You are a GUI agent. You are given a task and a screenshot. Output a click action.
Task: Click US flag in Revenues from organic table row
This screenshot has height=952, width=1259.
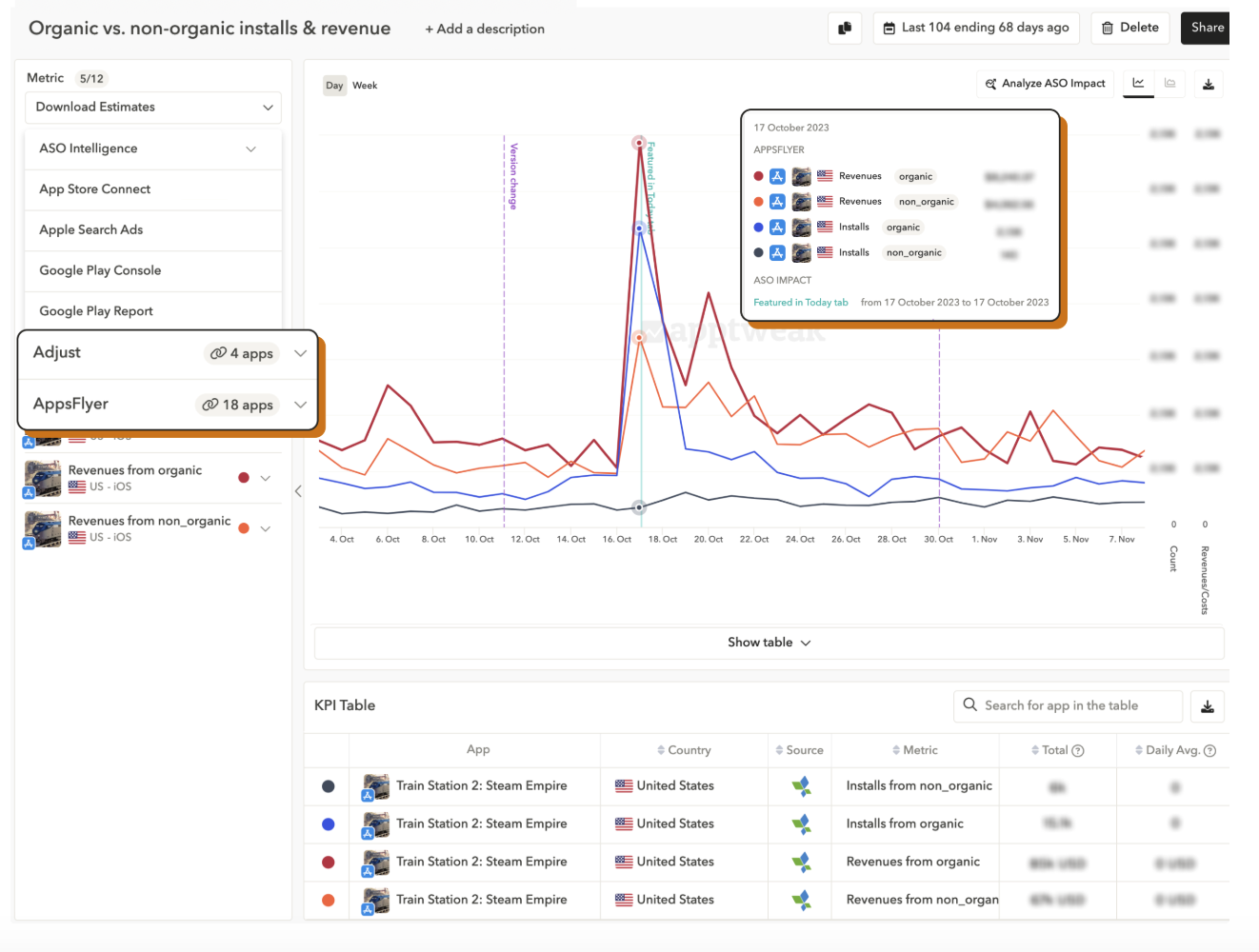coord(624,863)
